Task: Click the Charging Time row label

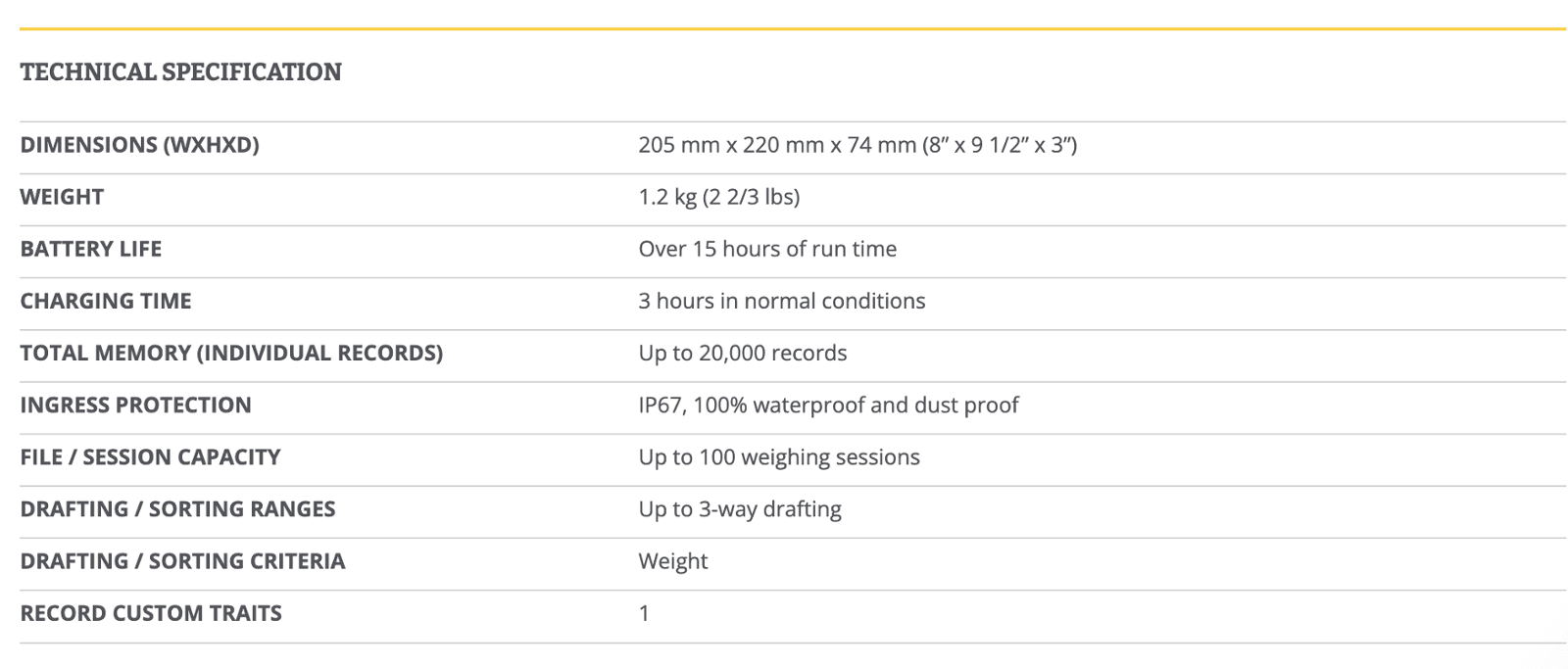Action: (x=106, y=301)
